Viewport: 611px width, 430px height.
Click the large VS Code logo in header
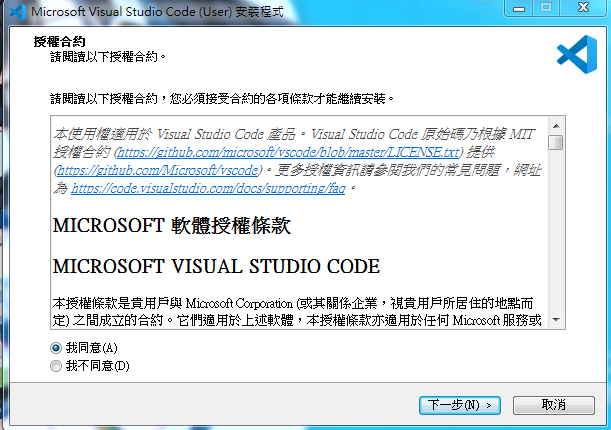coord(577,55)
